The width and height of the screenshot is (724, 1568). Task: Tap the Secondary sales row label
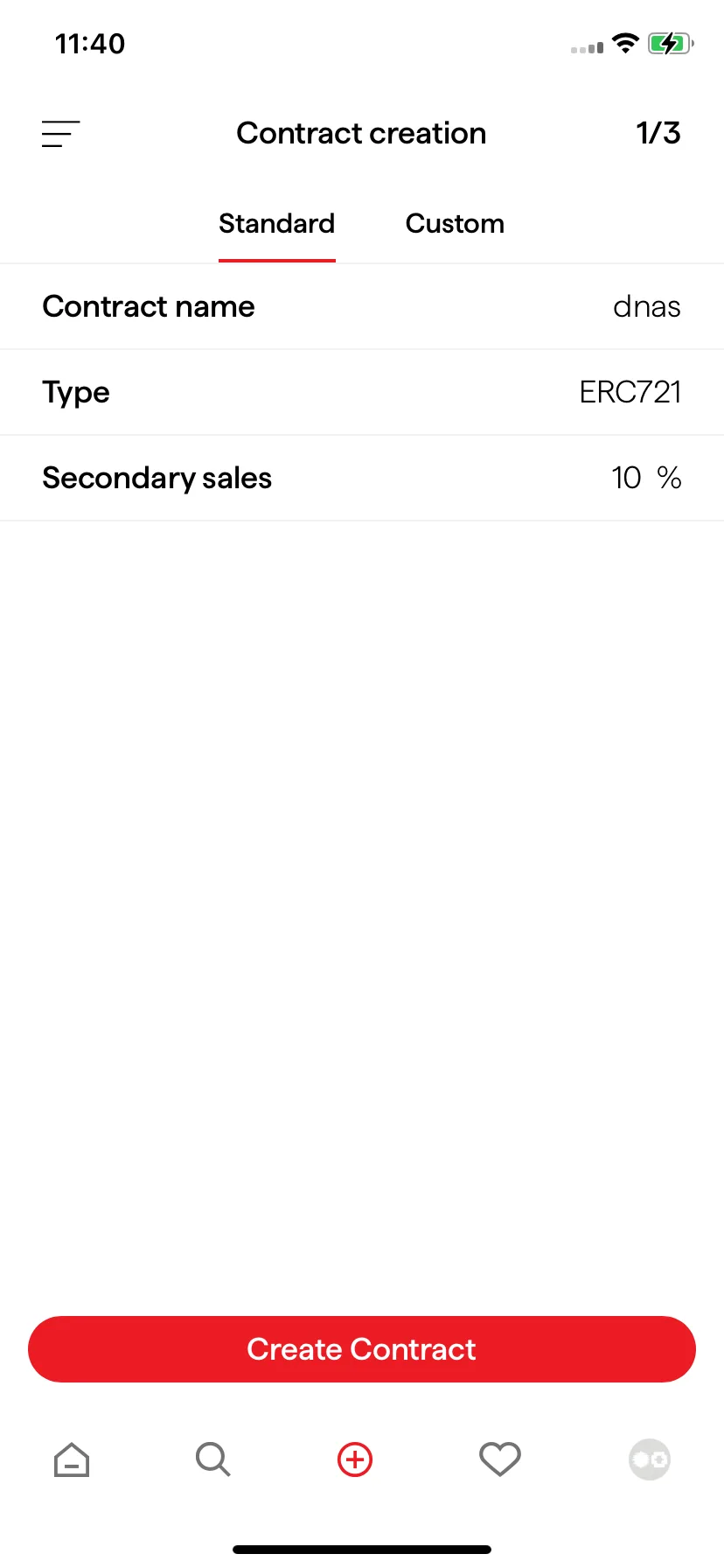pos(157,479)
